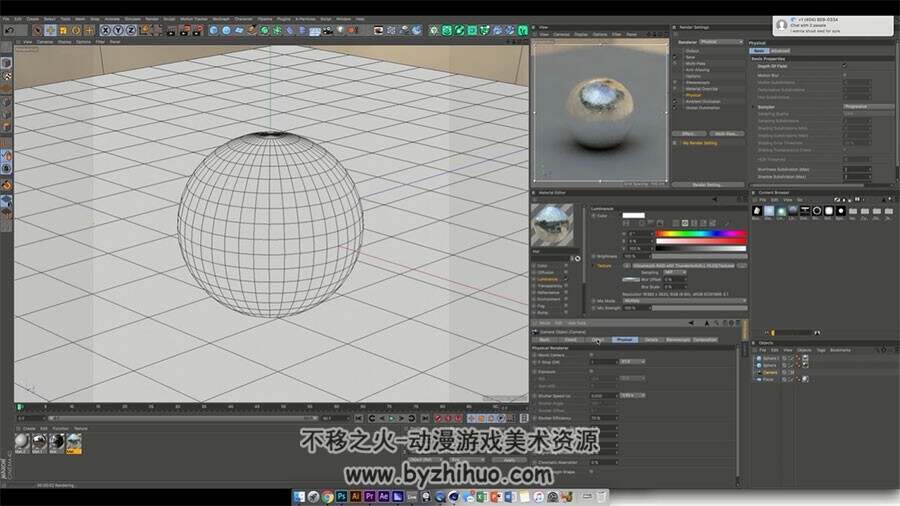900x506 pixels.
Task: Toggle the Save checkbox in Render Settings
Action: click(x=675, y=57)
